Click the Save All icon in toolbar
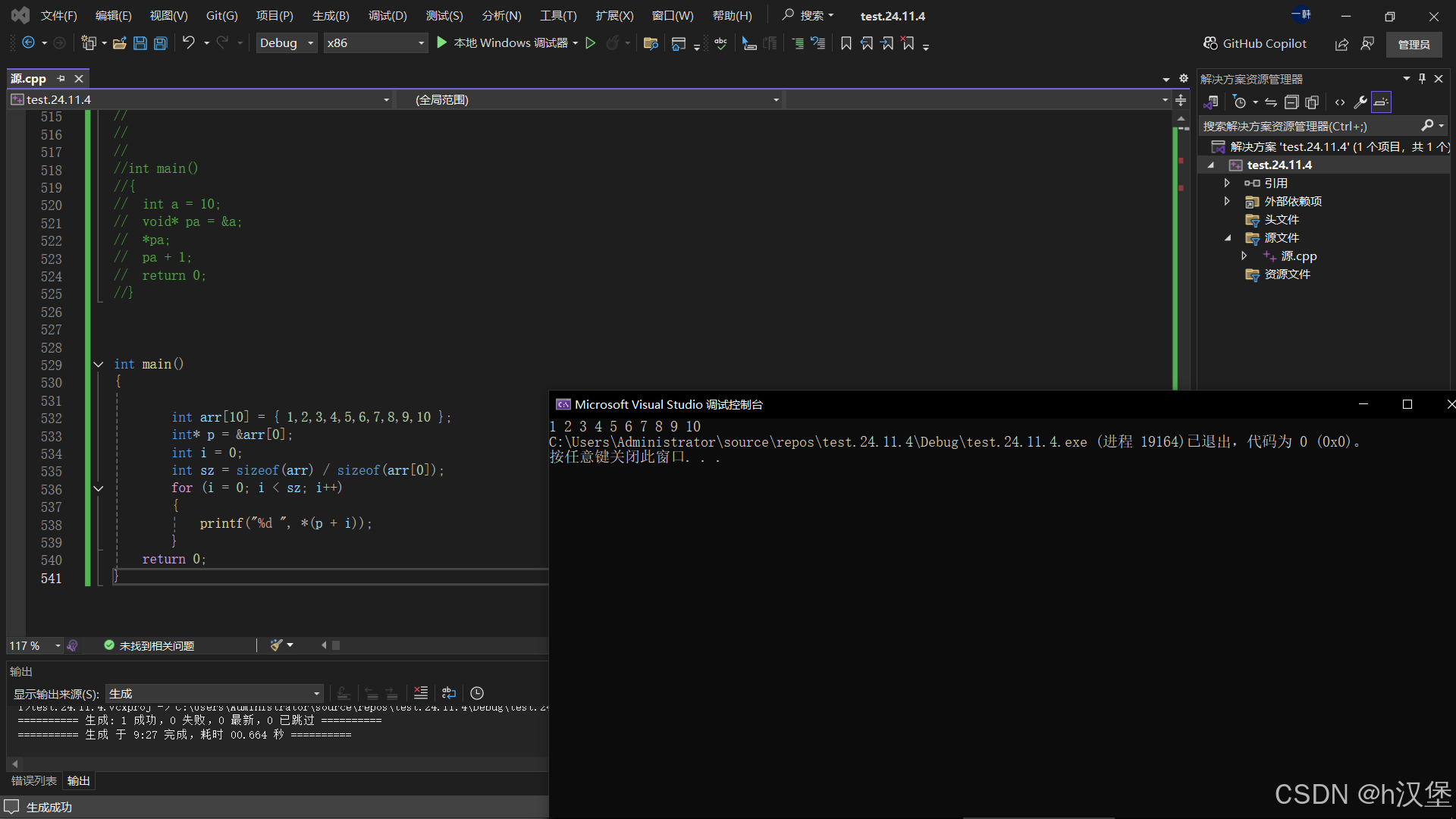 161,43
